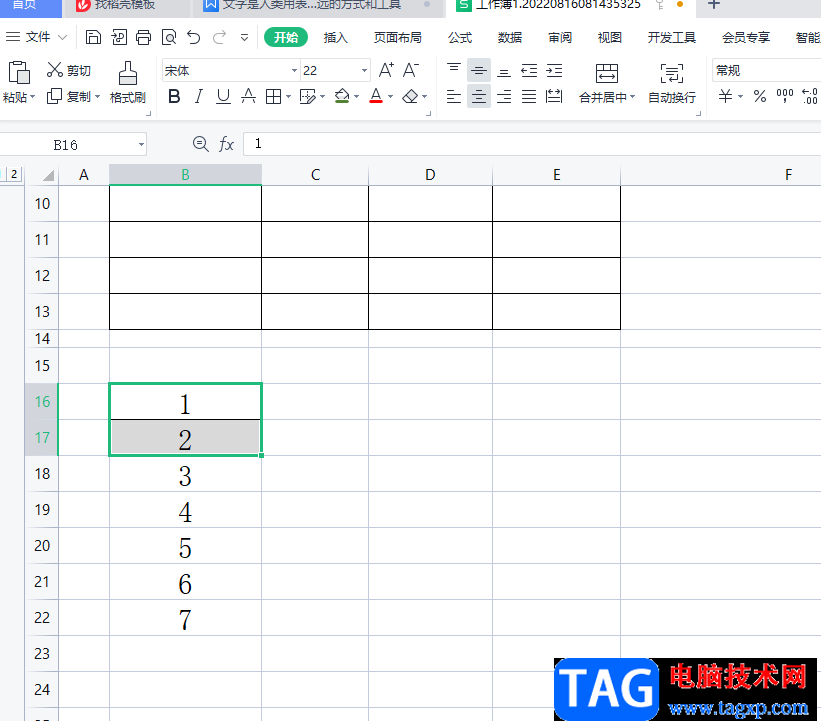Image resolution: width=821 pixels, height=721 pixels.
Task: Click the Save icon in quick toolbar
Action: (93, 37)
